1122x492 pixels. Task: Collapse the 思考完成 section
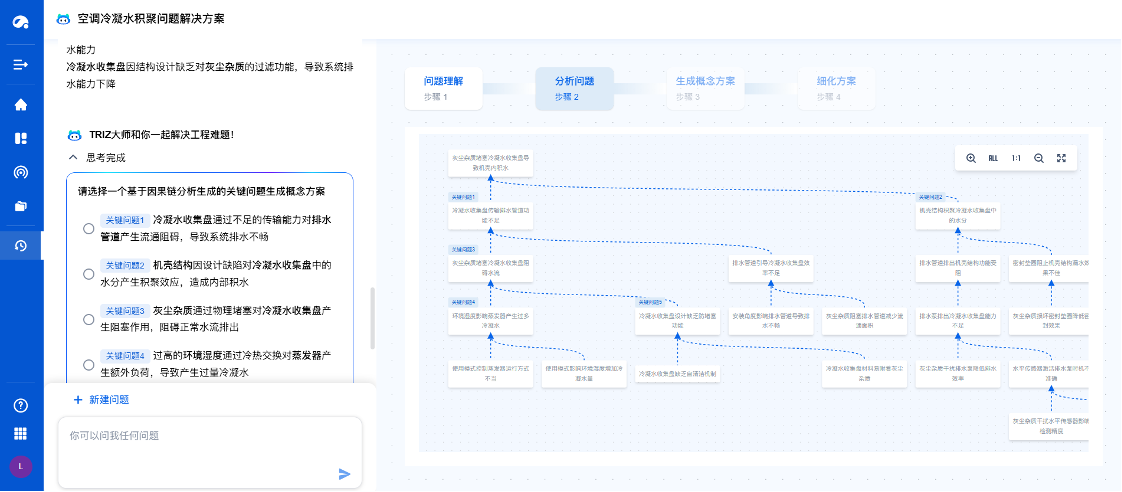[x=73, y=157]
